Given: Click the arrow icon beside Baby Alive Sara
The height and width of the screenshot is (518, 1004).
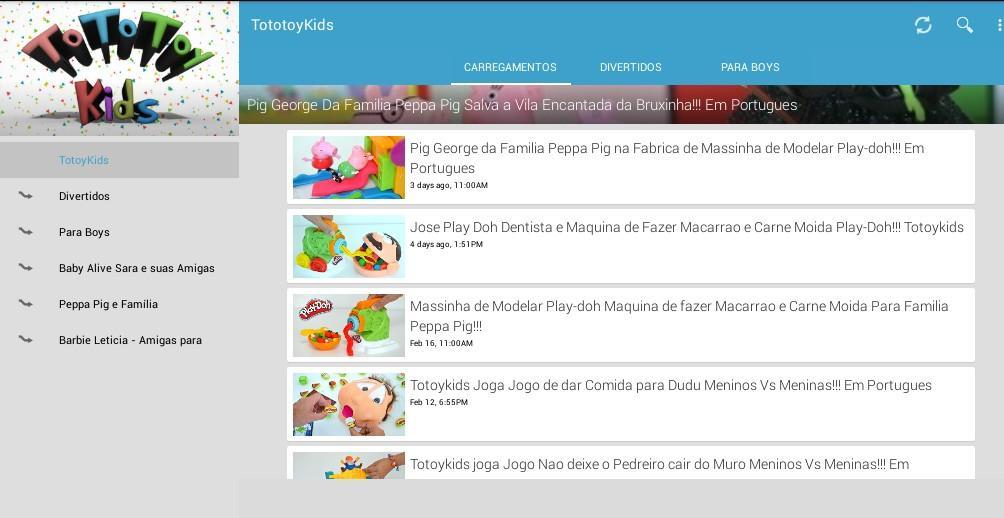Looking at the screenshot, I should tap(26, 267).
